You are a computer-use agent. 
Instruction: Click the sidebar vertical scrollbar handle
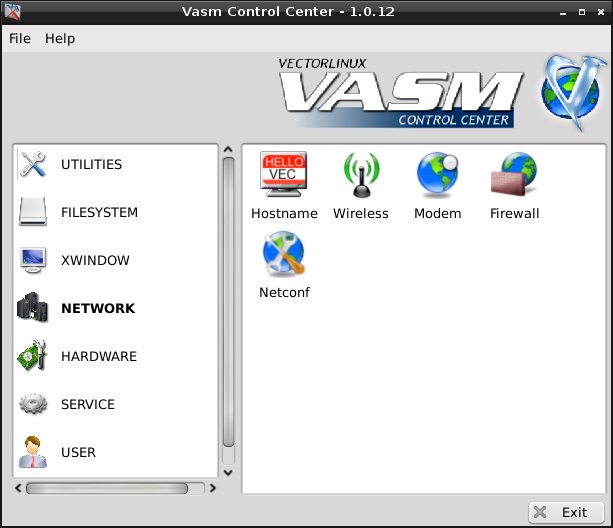pos(228,300)
